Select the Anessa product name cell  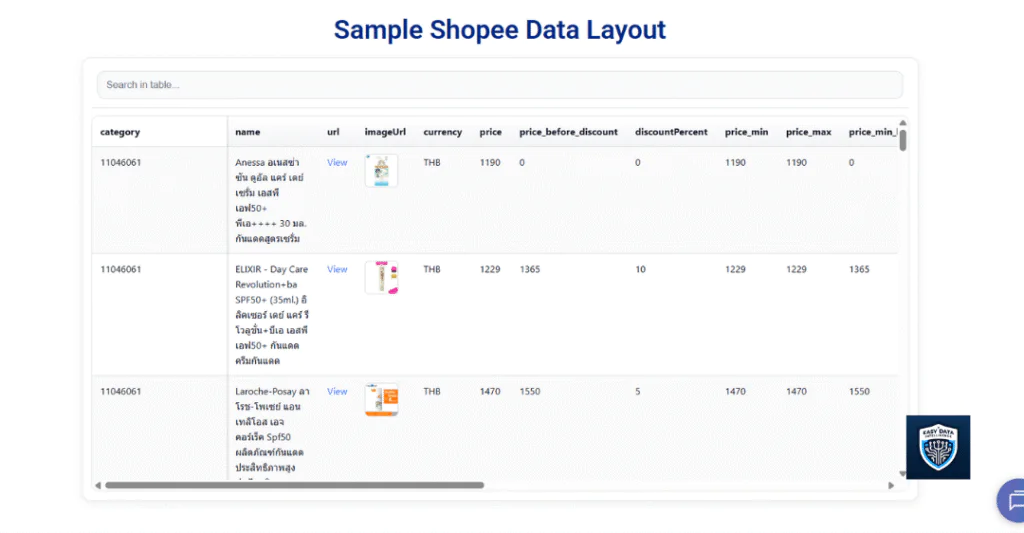[x=271, y=201]
